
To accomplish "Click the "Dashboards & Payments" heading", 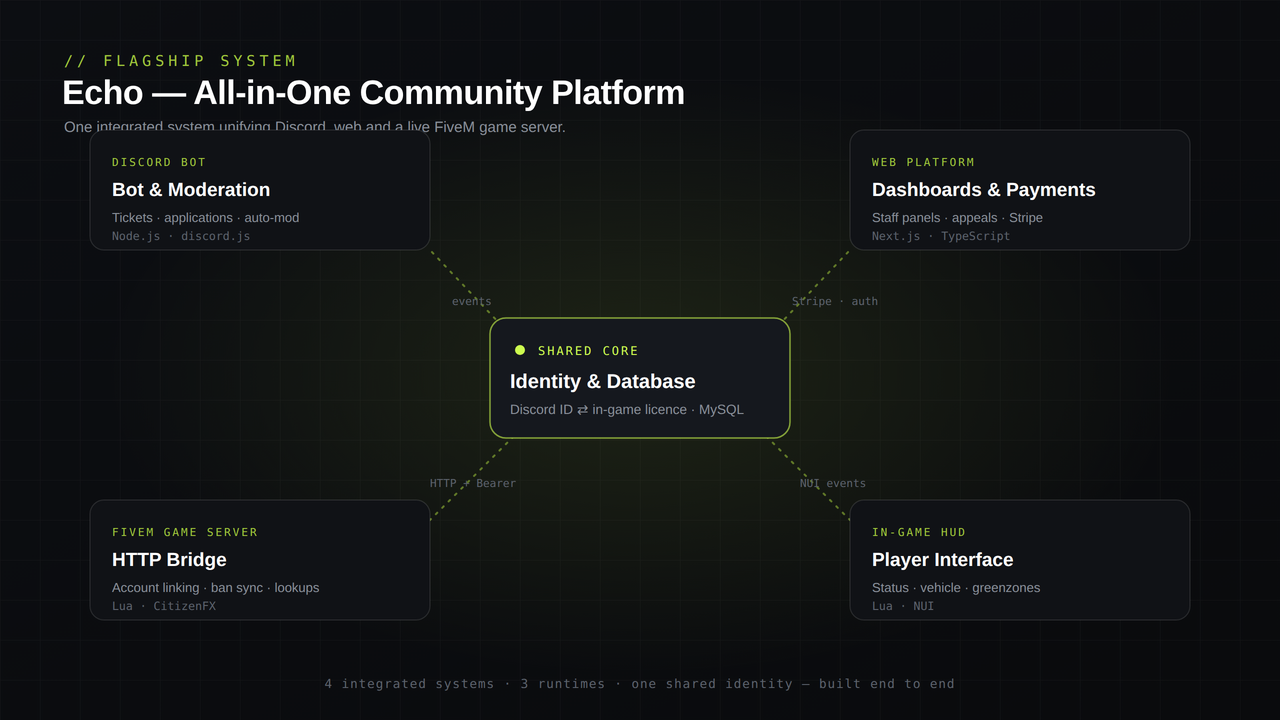I will pos(983,190).
